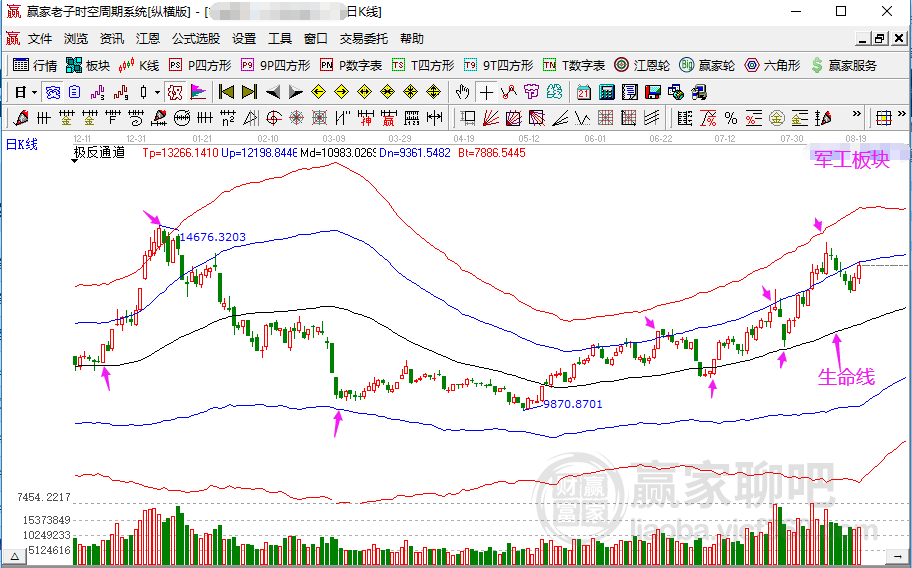
Task: Toggle the hand pan tool
Action: pyautogui.click(x=462, y=92)
